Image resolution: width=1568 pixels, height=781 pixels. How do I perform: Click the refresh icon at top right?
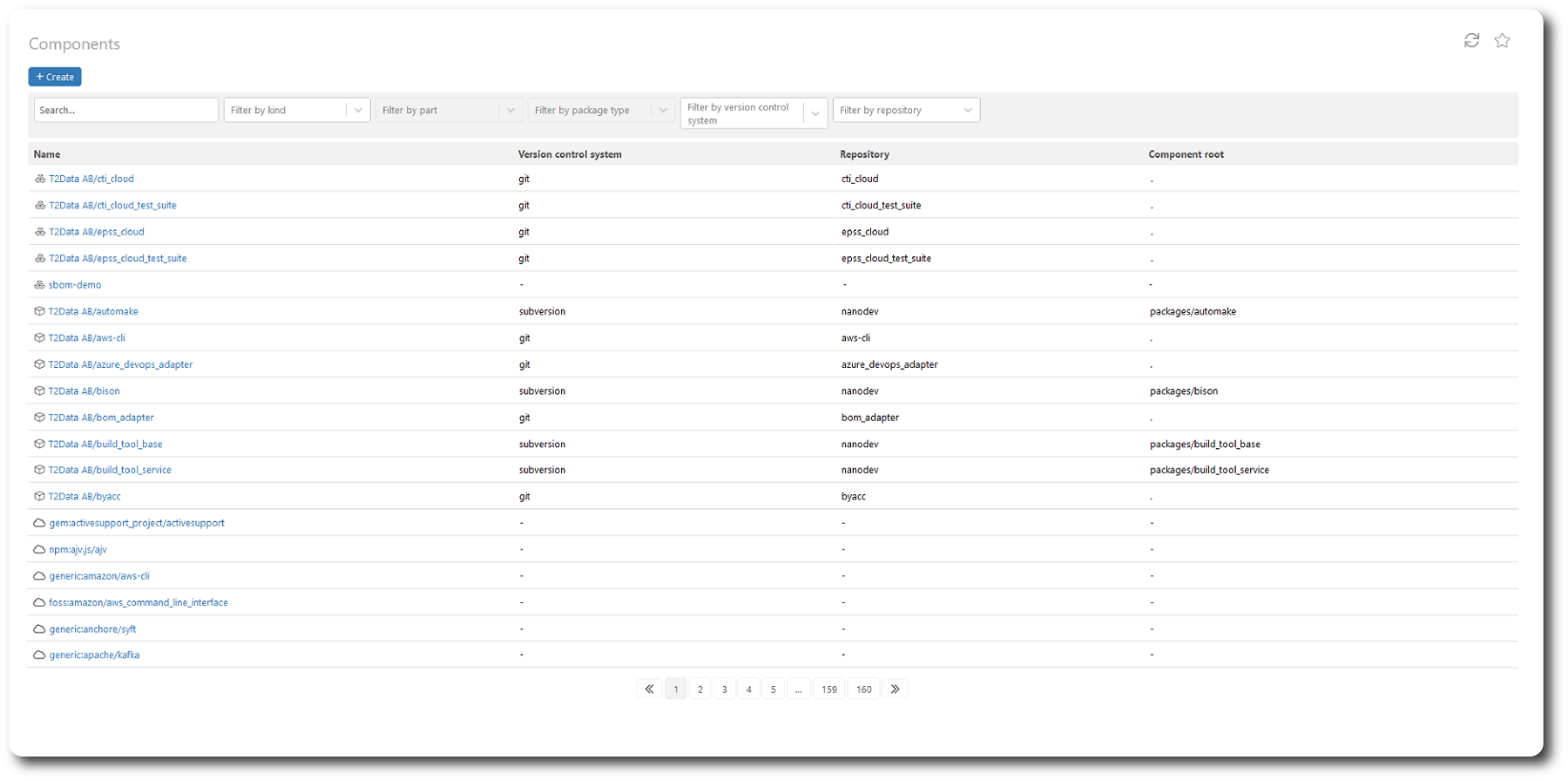click(x=1471, y=41)
